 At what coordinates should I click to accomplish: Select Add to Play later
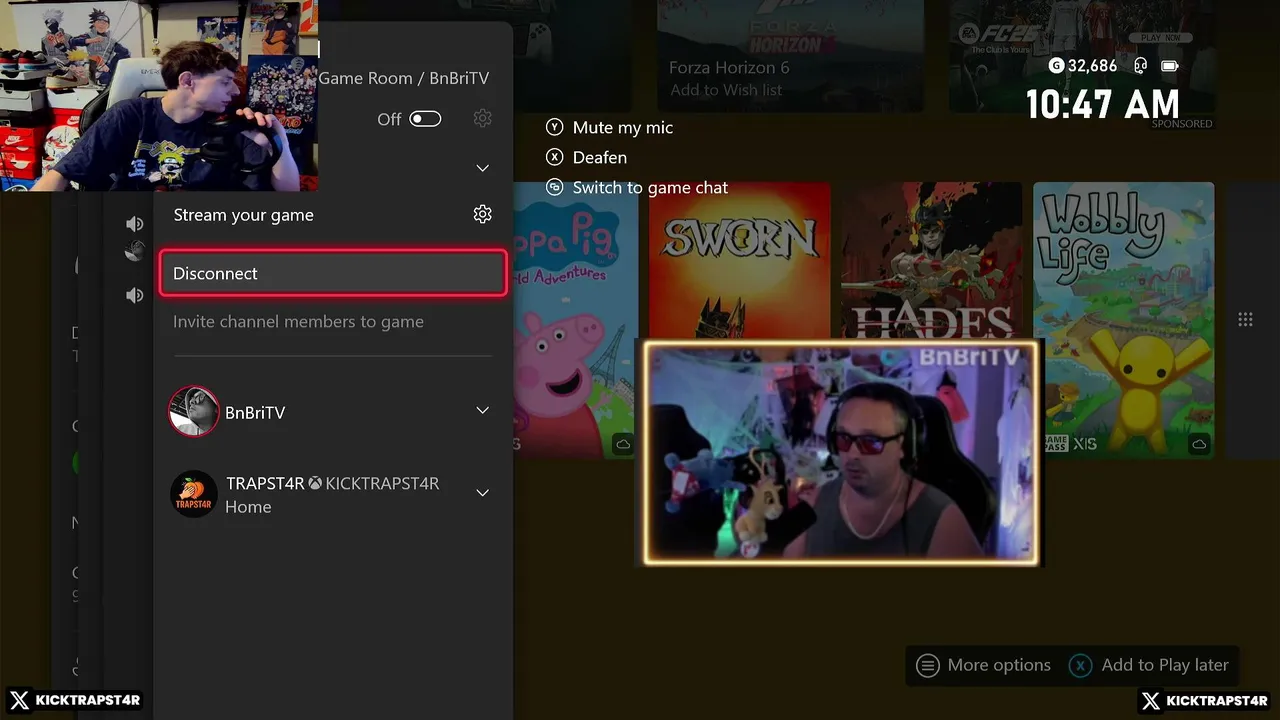1165,665
